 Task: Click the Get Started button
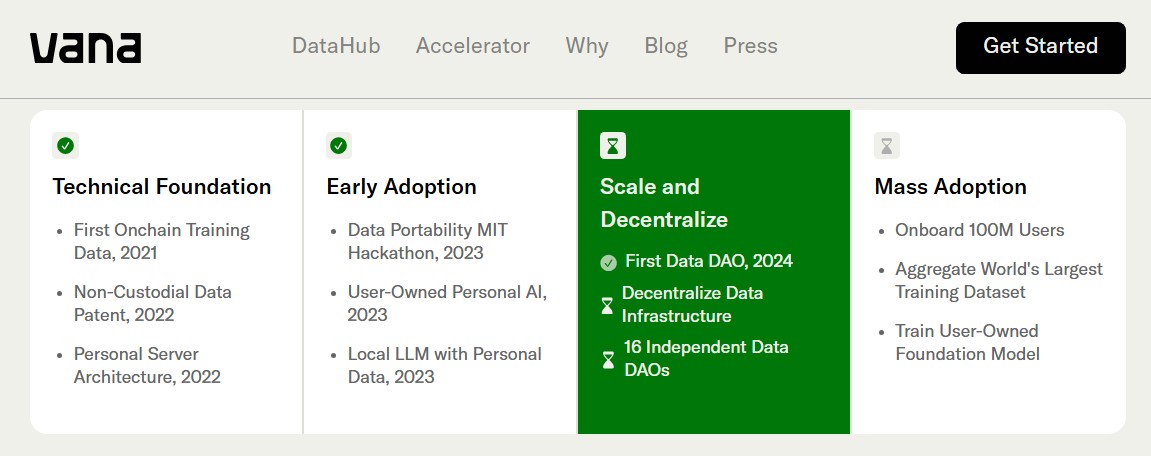click(1040, 48)
